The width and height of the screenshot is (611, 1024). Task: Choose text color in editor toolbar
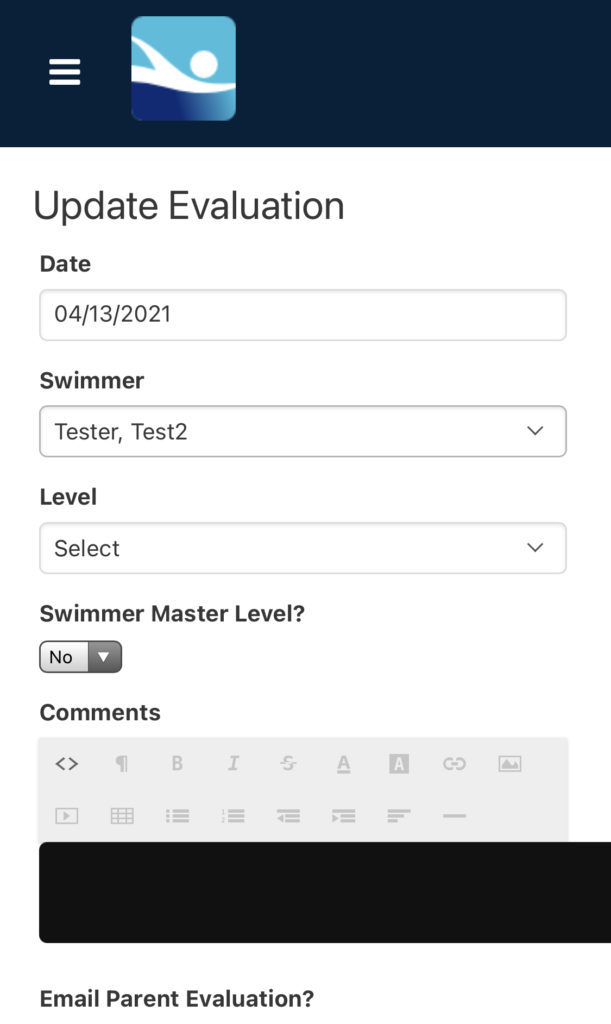tap(343, 764)
